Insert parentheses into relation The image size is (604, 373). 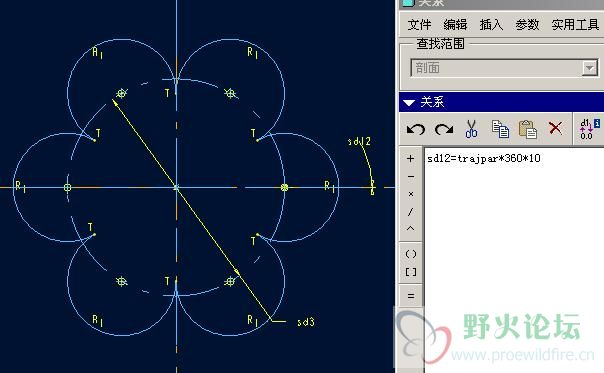point(411,254)
